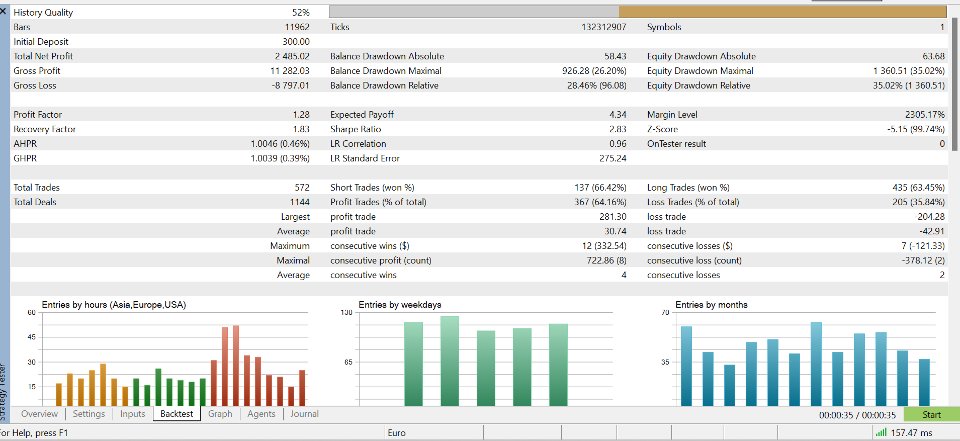The image size is (960, 441).
Task: Open the Settings tab
Action: (x=89, y=414)
